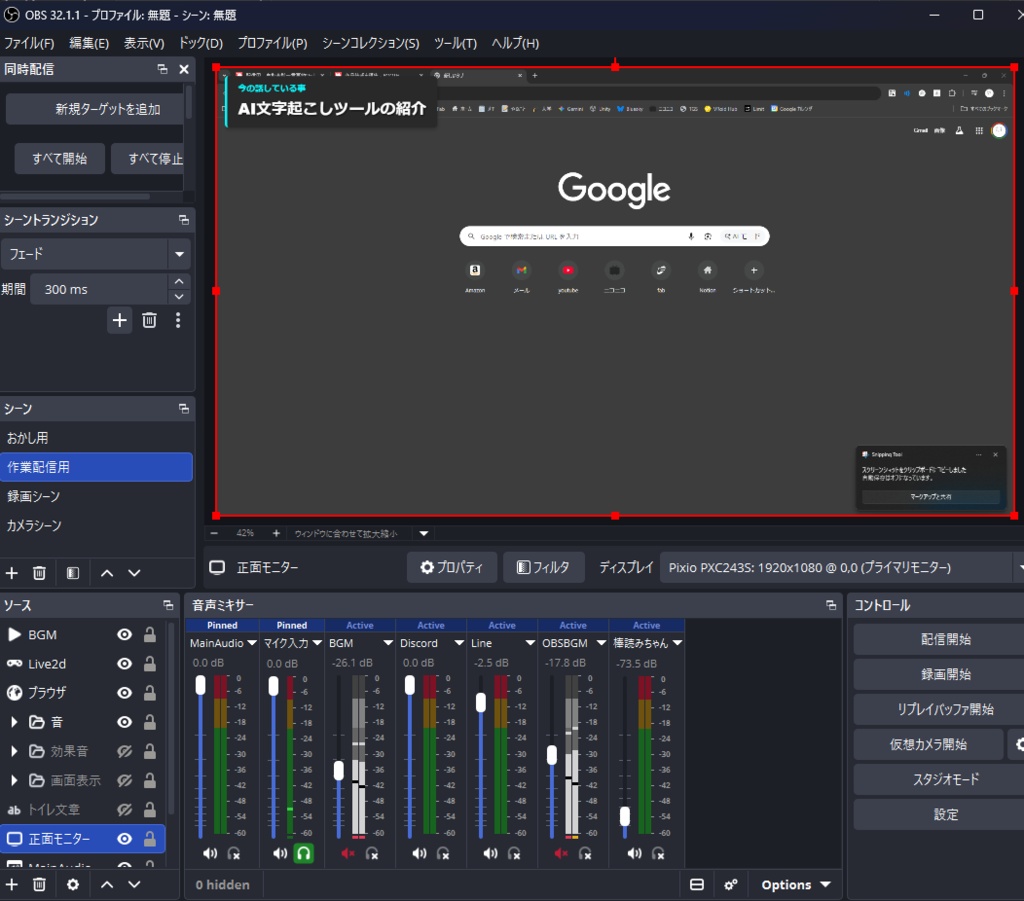Expand the 音 source group
Image resolution: width=1024 pixels, height=901 pixels.
click(14, 722)
